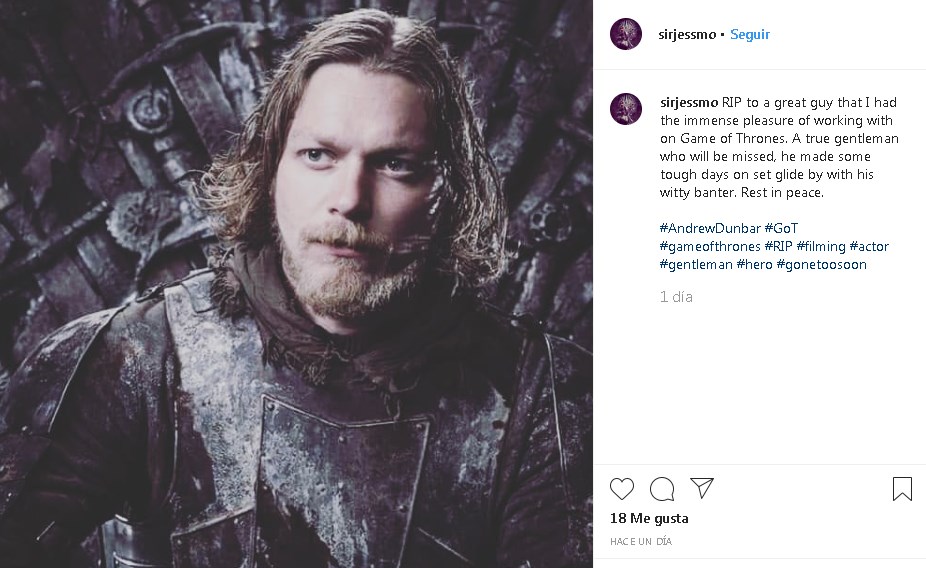
Task: Click the heart like icon
Action: 622,488
